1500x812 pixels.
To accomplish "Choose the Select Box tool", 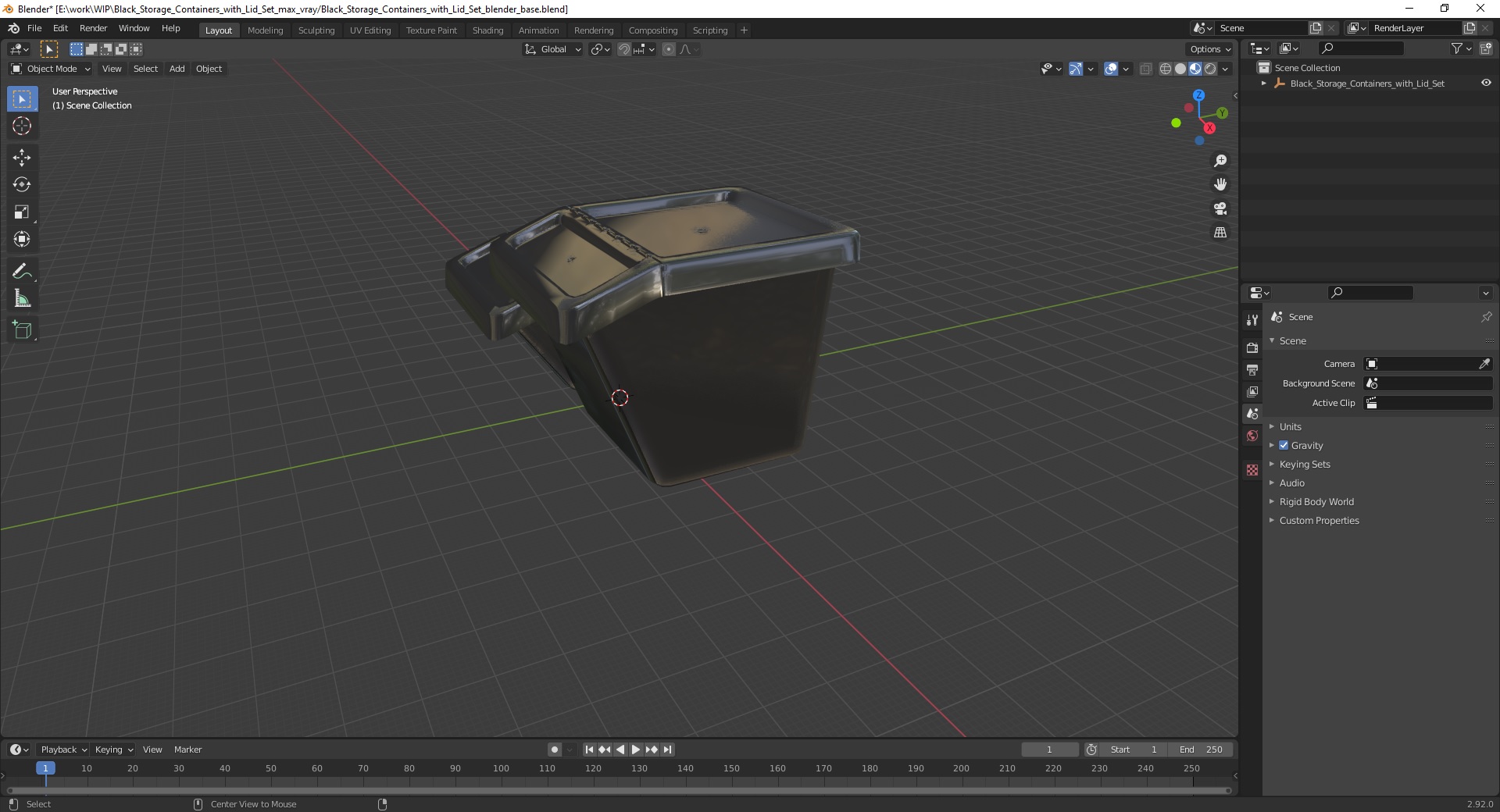I will (22, 99).
